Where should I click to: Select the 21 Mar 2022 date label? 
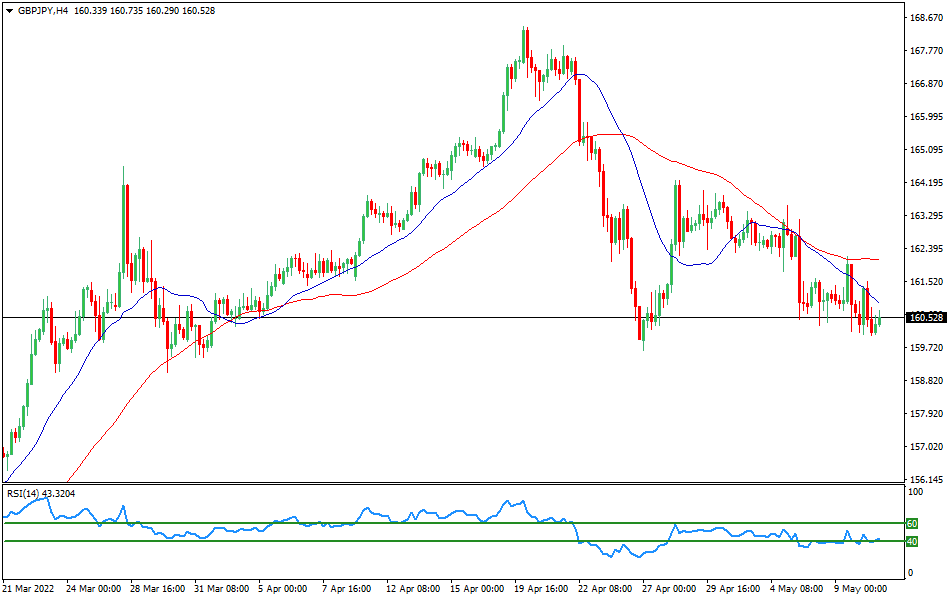[31, 589]
